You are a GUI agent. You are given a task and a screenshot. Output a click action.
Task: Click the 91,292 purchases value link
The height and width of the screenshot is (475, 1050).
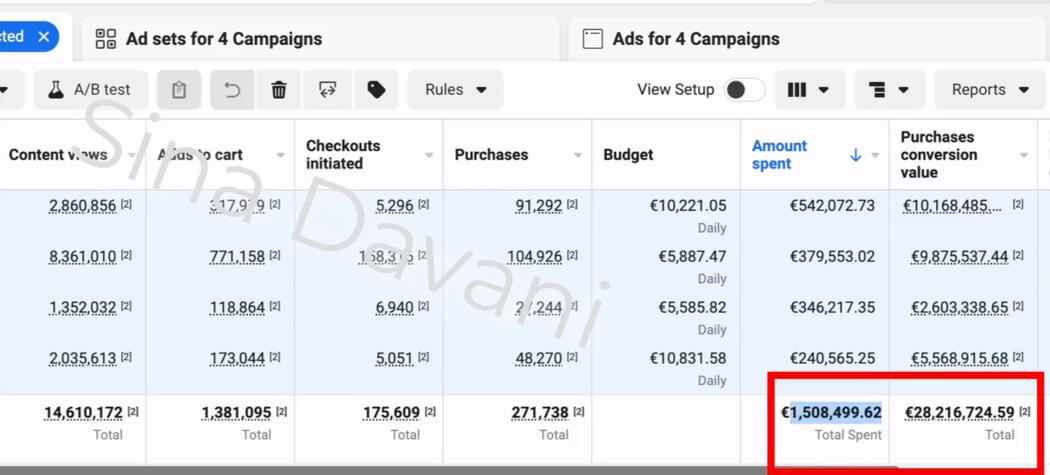pos(538,206)
